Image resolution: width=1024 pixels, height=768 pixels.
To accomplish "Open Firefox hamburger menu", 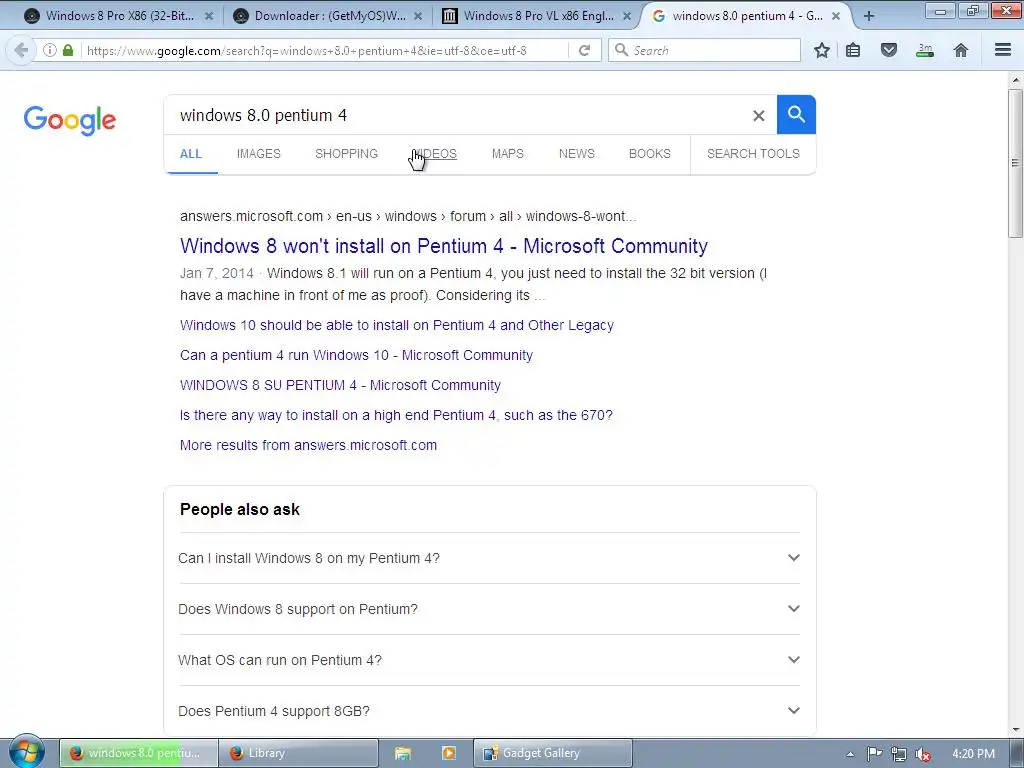I will coord(1003,50).
